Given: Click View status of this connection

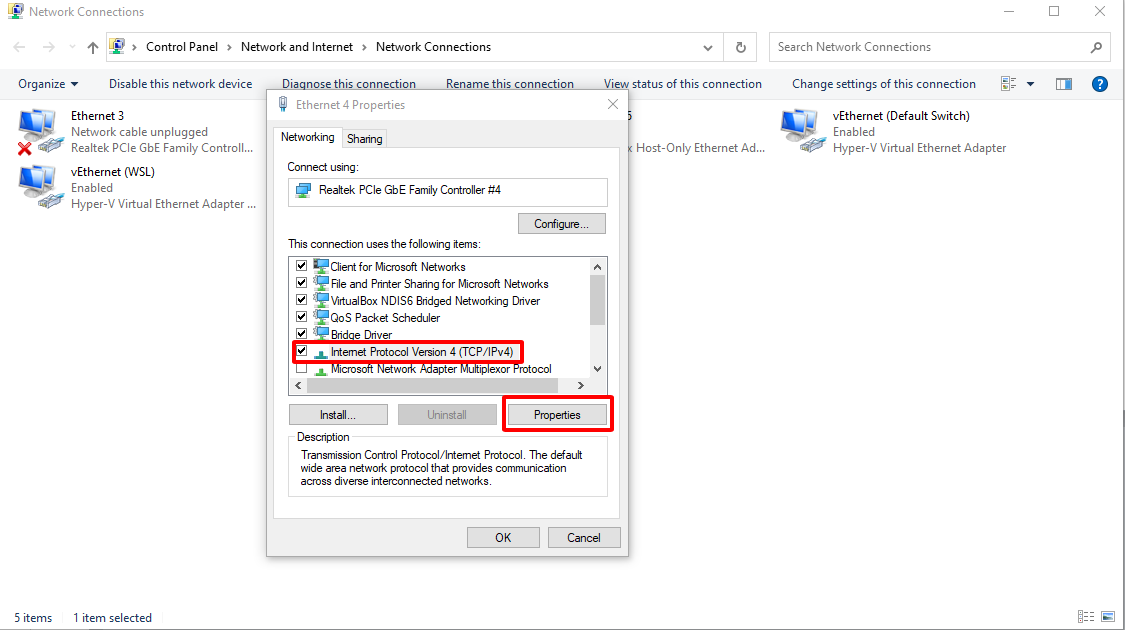Looking at the screenshot, I should (x=682, y=84).
